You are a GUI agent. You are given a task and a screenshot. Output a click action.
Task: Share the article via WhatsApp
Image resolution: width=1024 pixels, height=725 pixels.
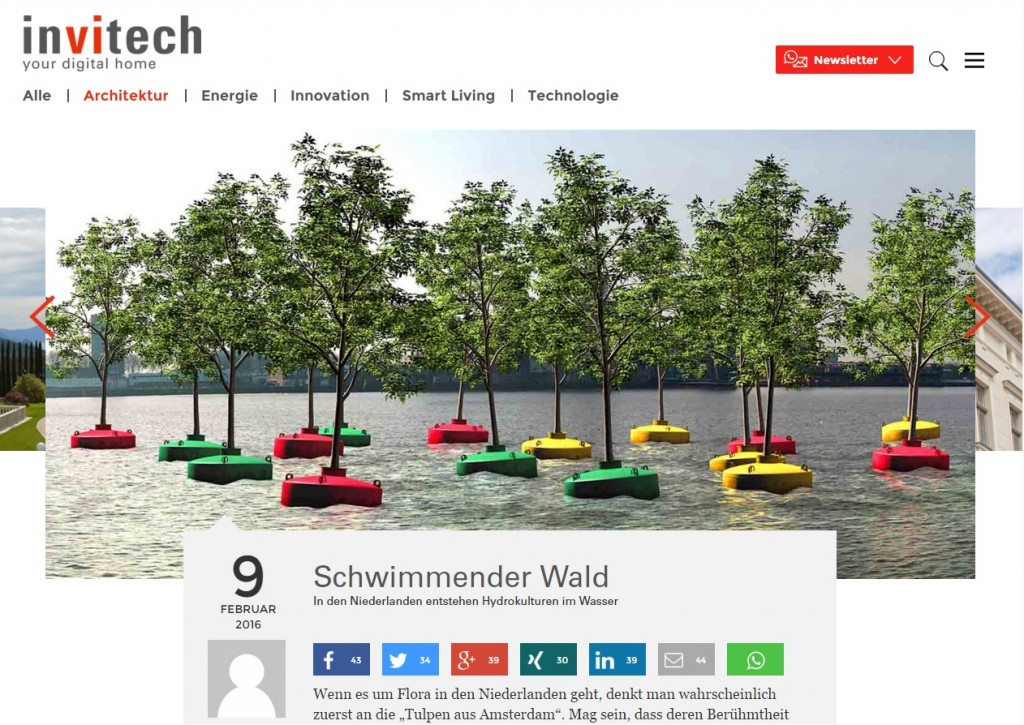pyautogui.click(x=755, y=660)
